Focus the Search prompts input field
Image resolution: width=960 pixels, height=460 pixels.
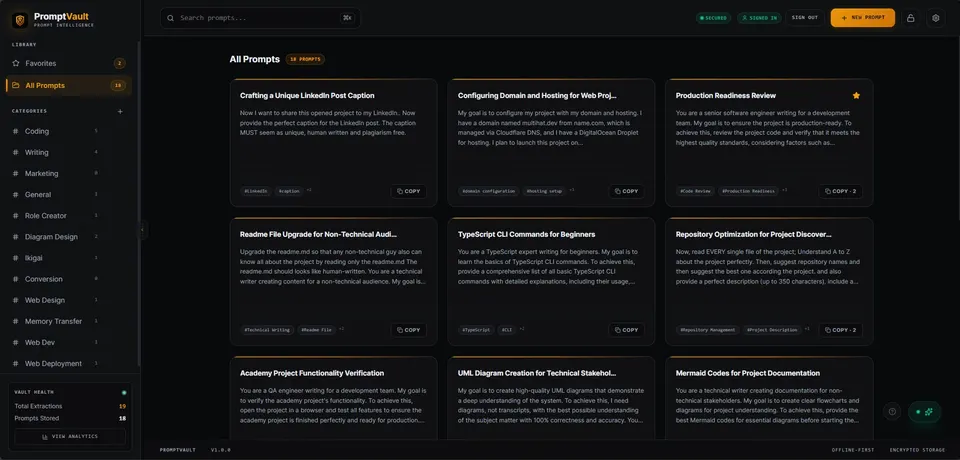point(260,18)
